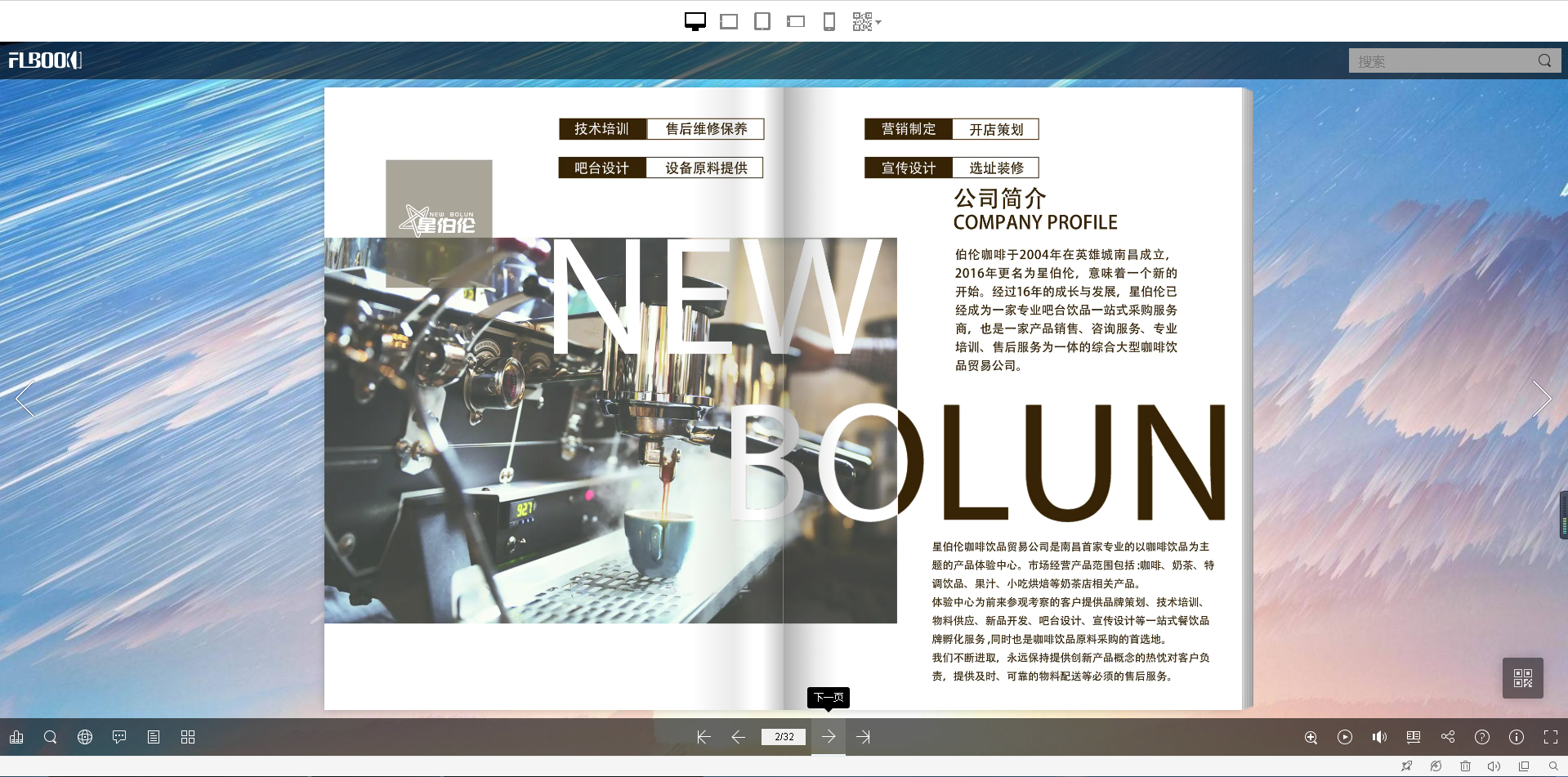The height and width of the screenshot is (777, 1568).
Task: Click the 开店策划 label
Action: point(996,129)
